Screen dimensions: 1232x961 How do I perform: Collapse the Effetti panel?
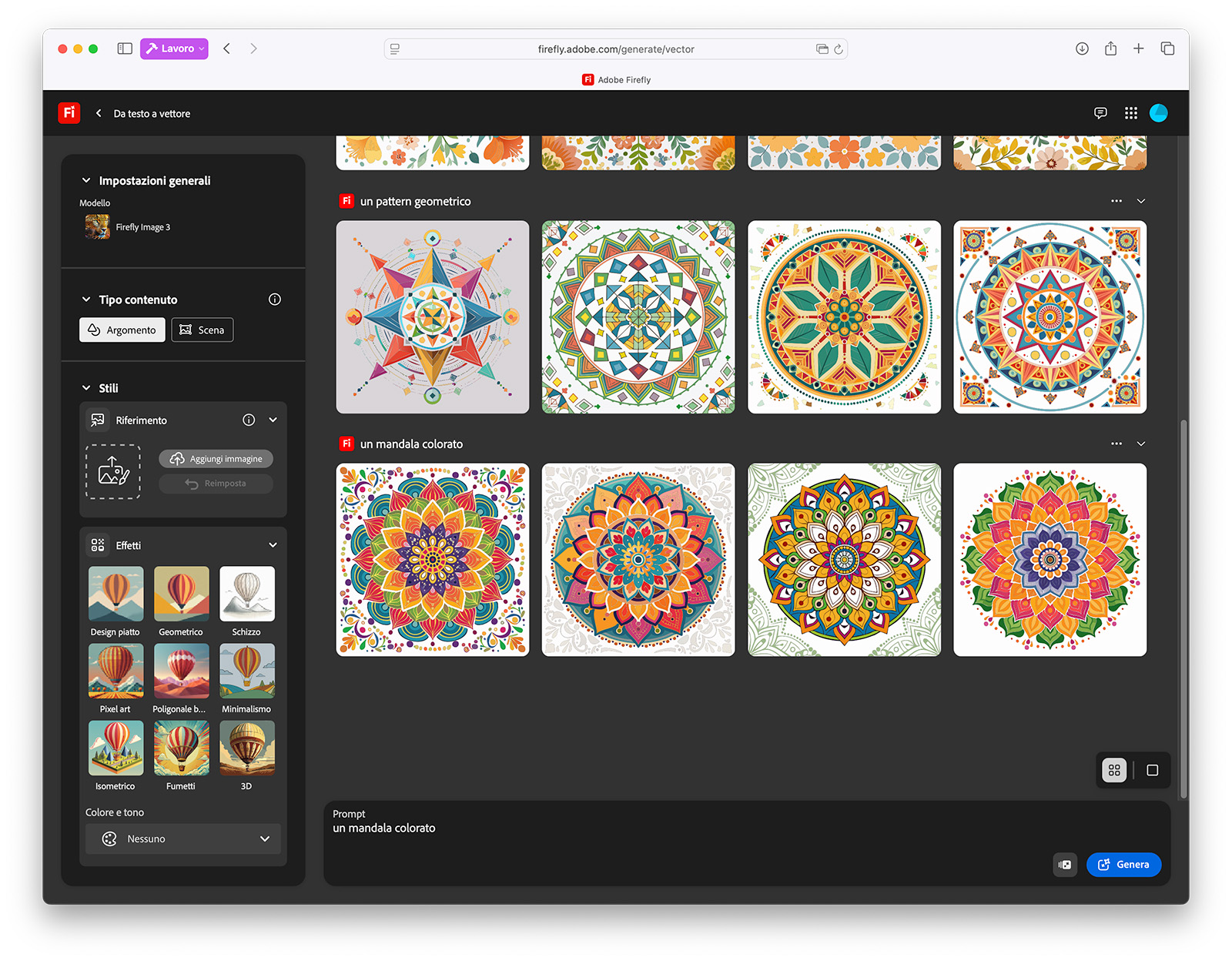(x=273, y=545)
